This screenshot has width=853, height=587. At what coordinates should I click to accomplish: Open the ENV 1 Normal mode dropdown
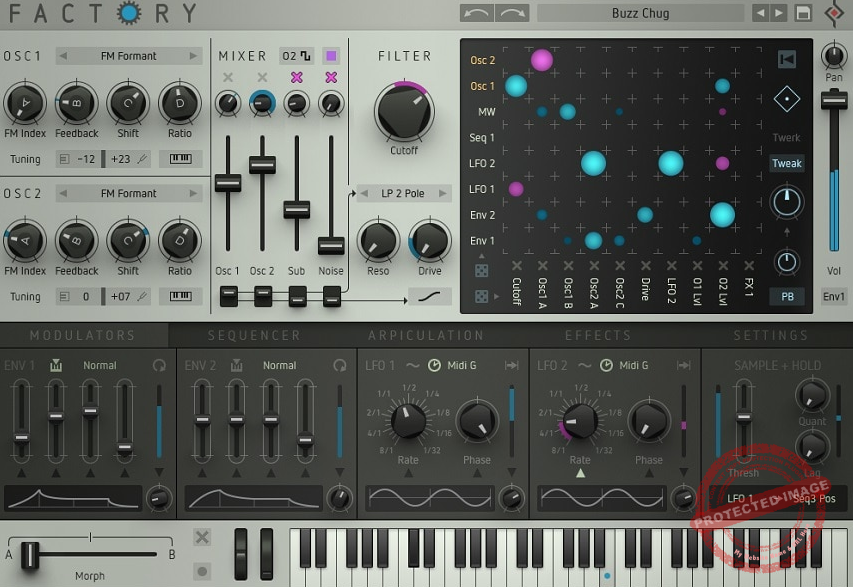[100, 366]
